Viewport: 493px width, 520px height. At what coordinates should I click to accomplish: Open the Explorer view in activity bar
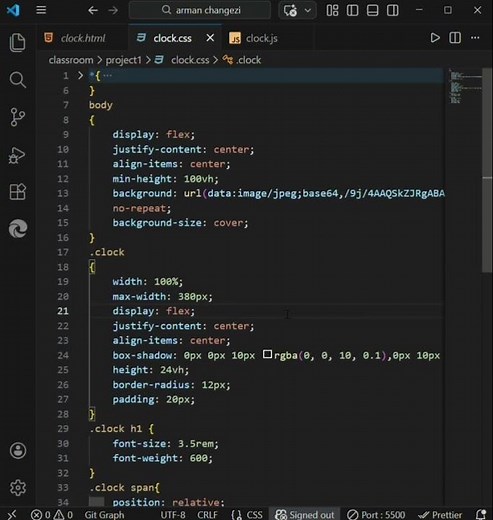[x=17, y=42]
